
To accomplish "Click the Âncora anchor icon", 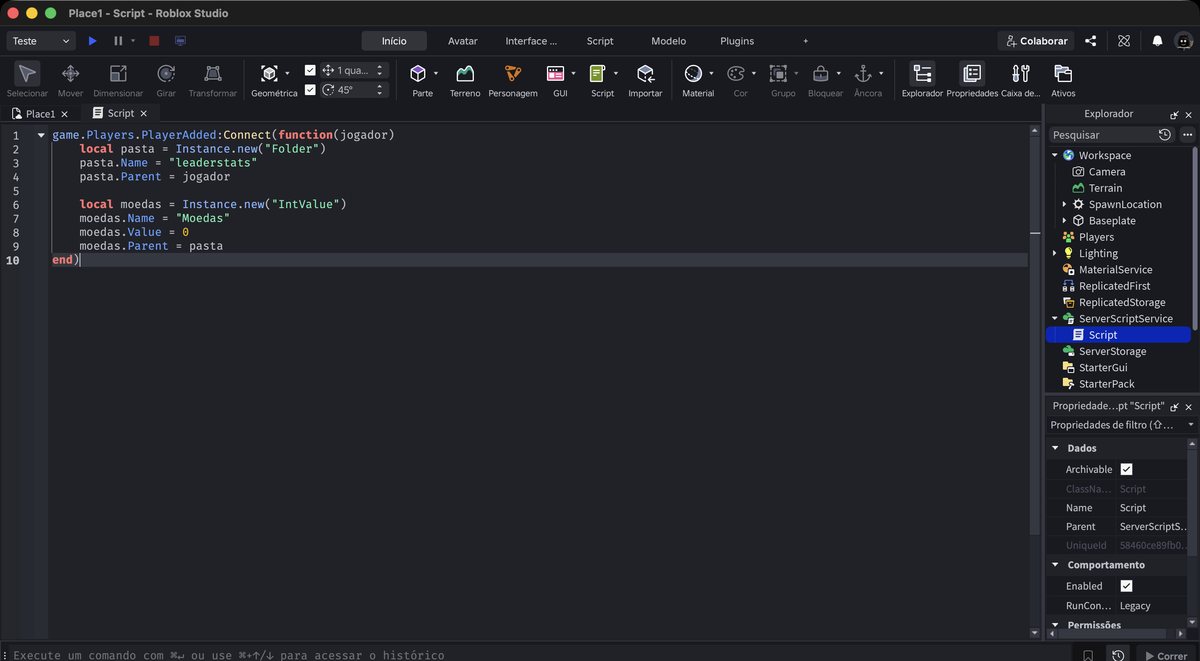I will 863,73.
